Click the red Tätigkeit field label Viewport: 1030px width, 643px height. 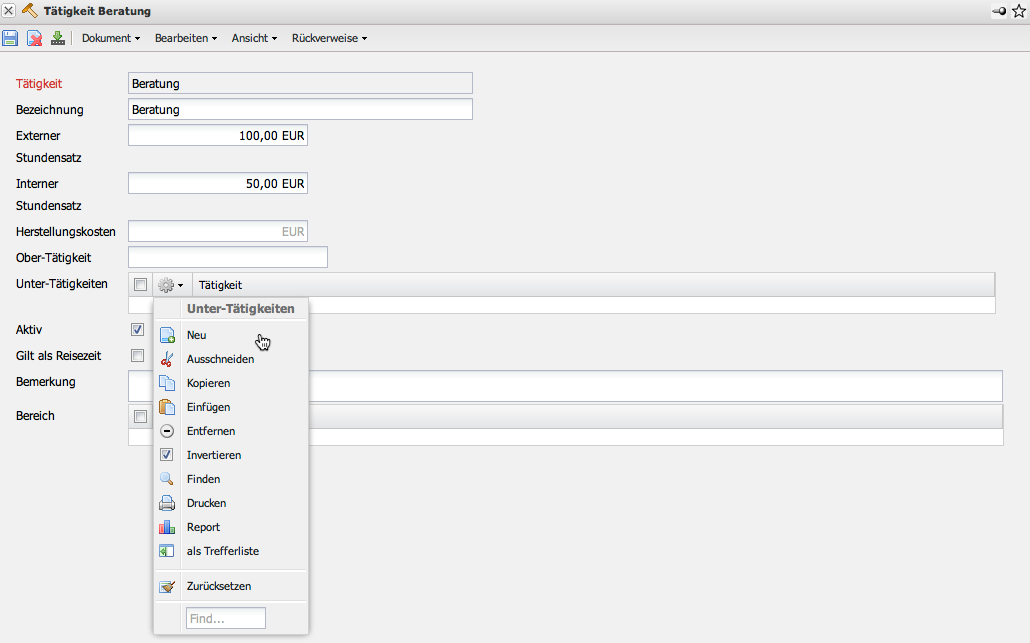point(39,83)
